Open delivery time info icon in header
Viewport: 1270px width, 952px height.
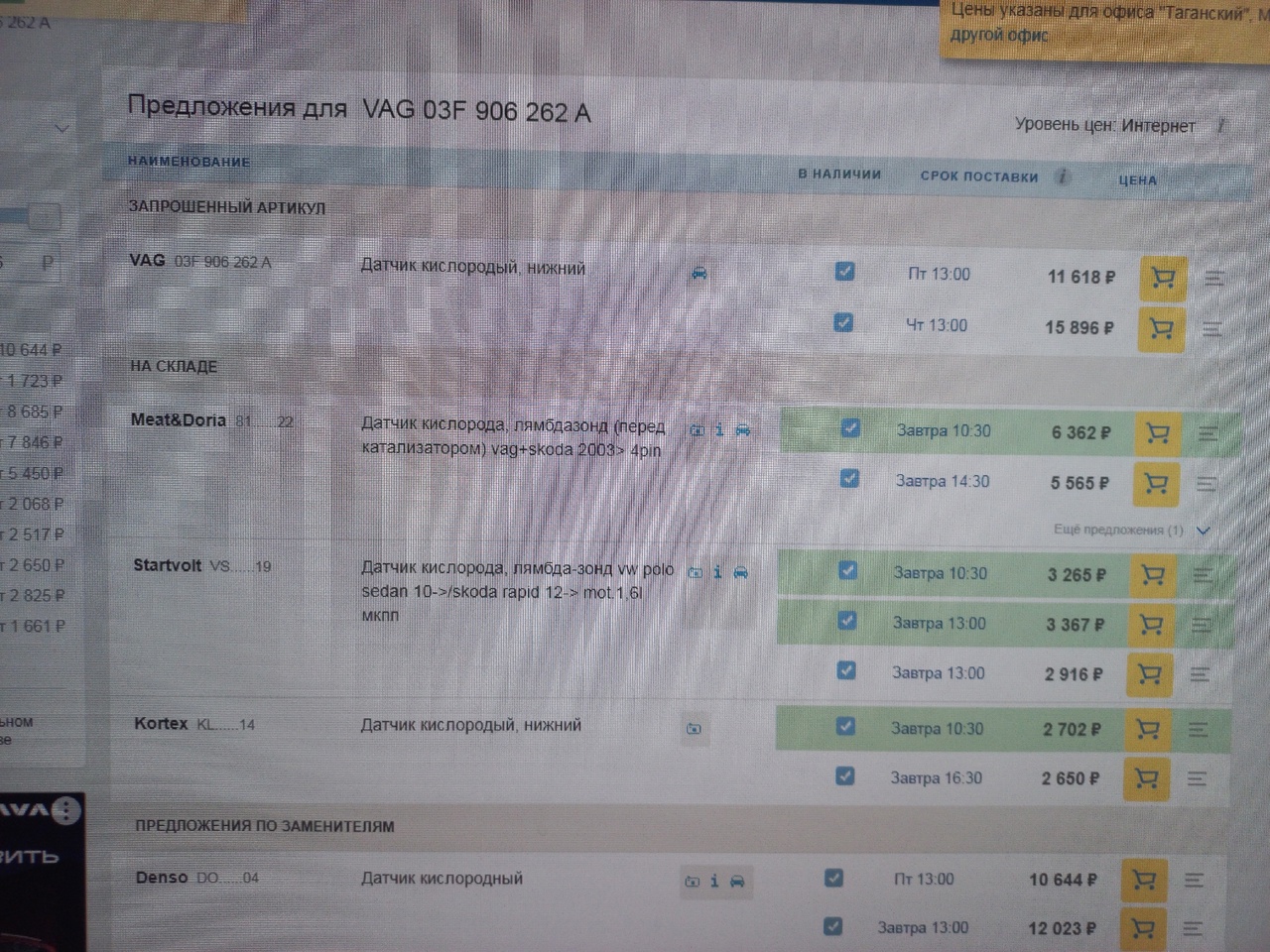point(1063,177)
